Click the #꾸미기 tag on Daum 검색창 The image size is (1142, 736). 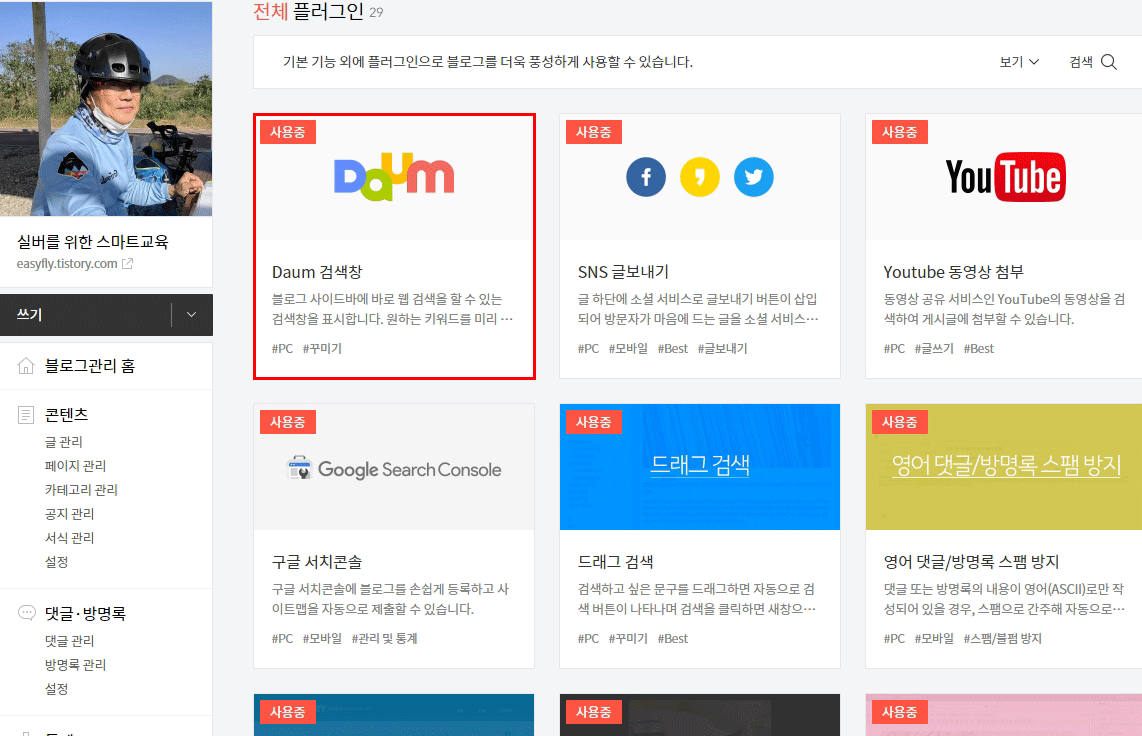322,349
